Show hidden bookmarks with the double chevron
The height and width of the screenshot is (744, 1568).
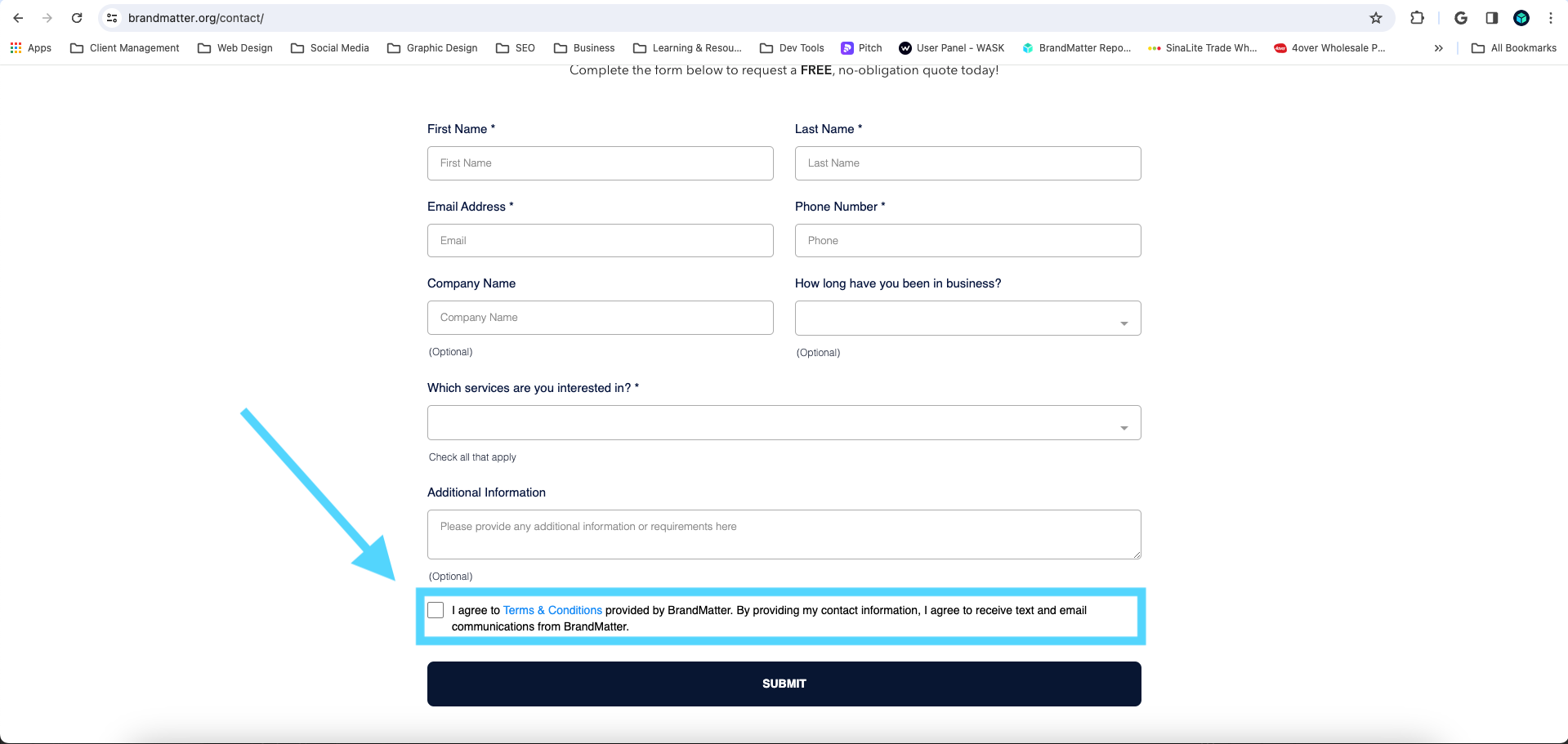pyautogui.click(x=1438, y=48)
